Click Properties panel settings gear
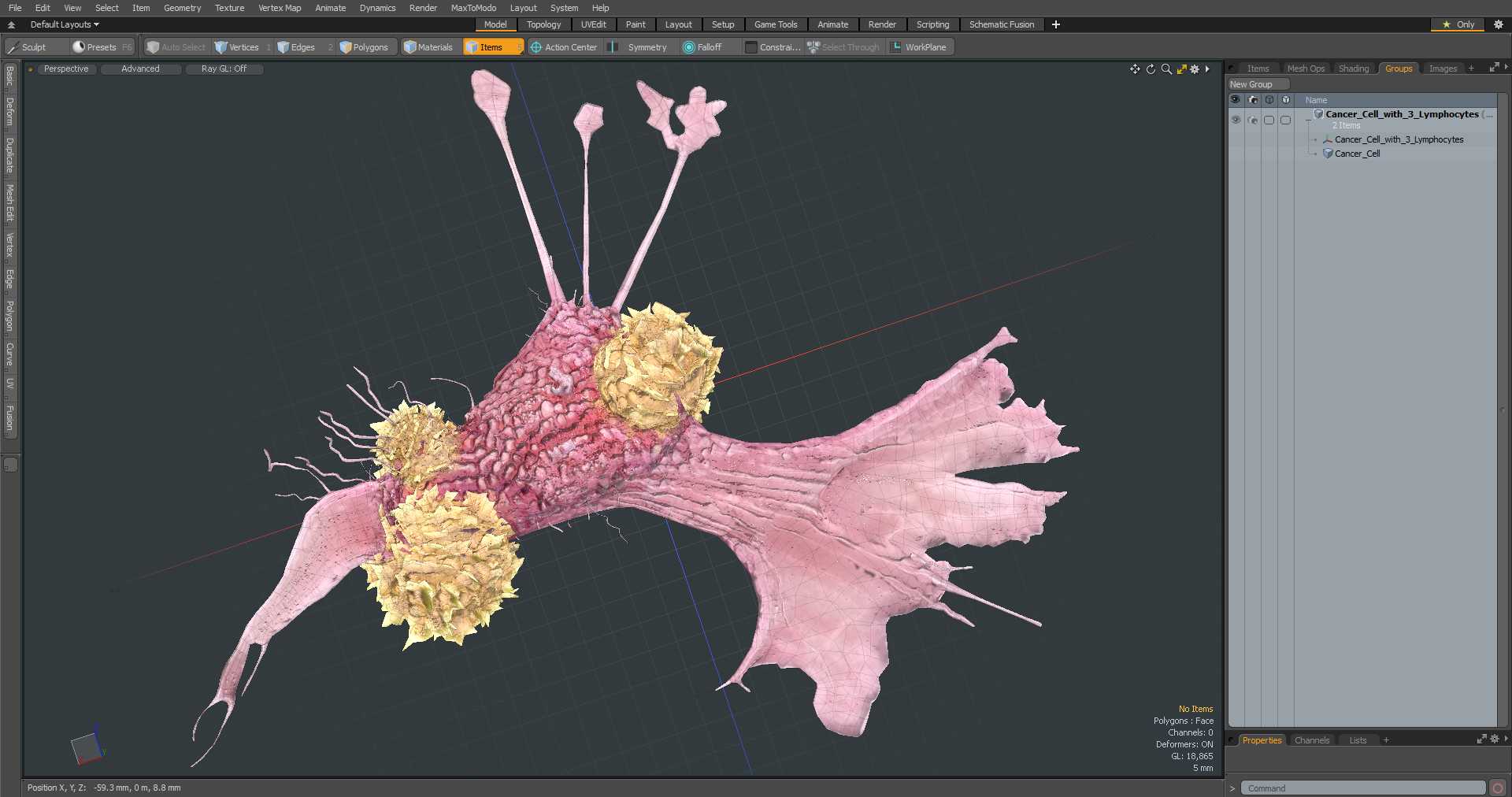1512x797 pixels. [x=1495, y=740]
